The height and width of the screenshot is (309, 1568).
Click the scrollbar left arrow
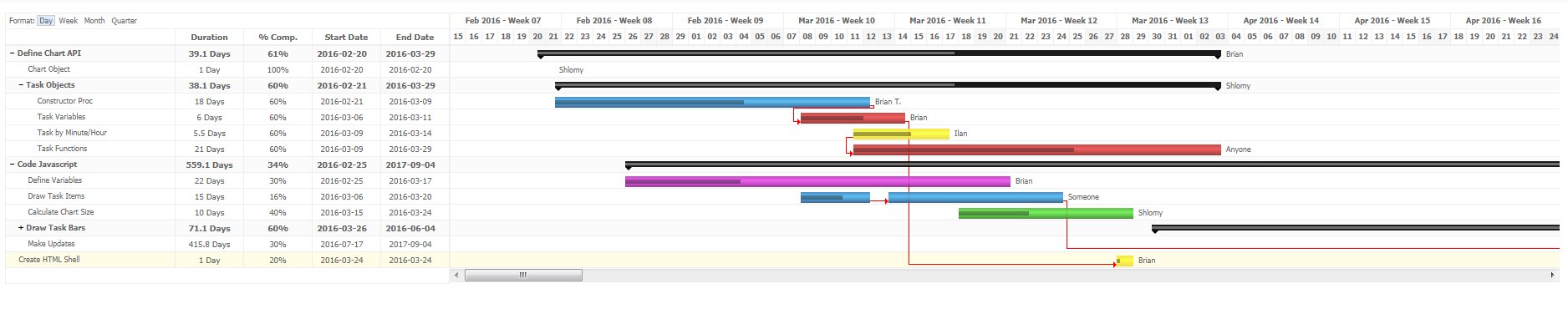456,275
